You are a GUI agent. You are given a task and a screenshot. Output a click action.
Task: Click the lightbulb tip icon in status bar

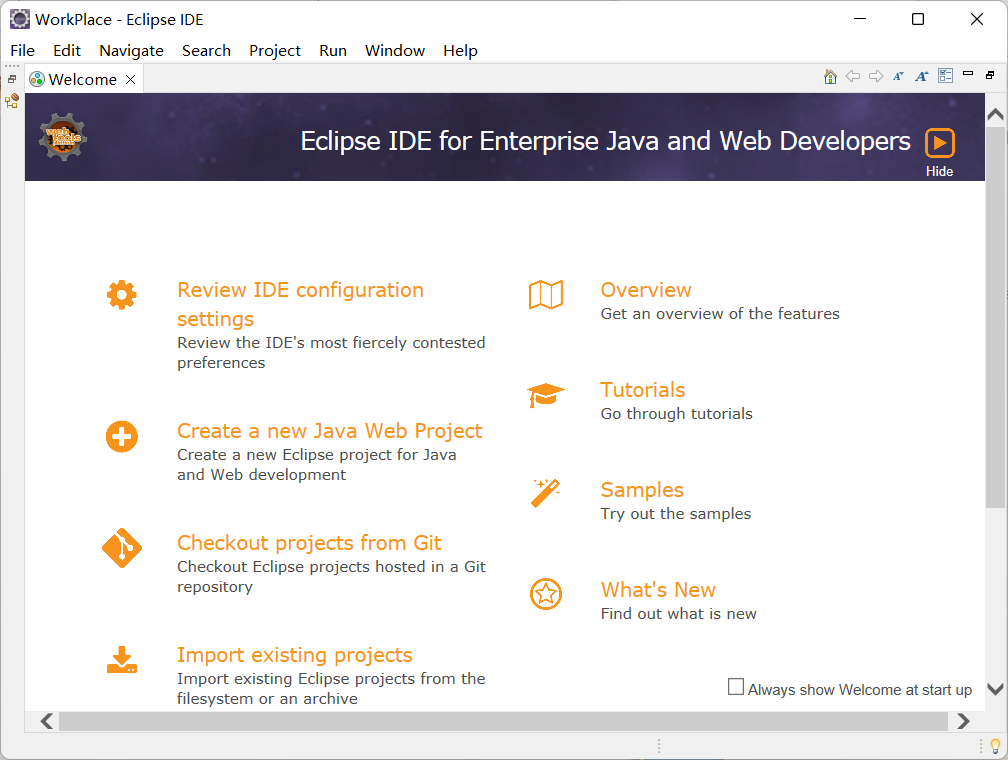pos(995,746)
